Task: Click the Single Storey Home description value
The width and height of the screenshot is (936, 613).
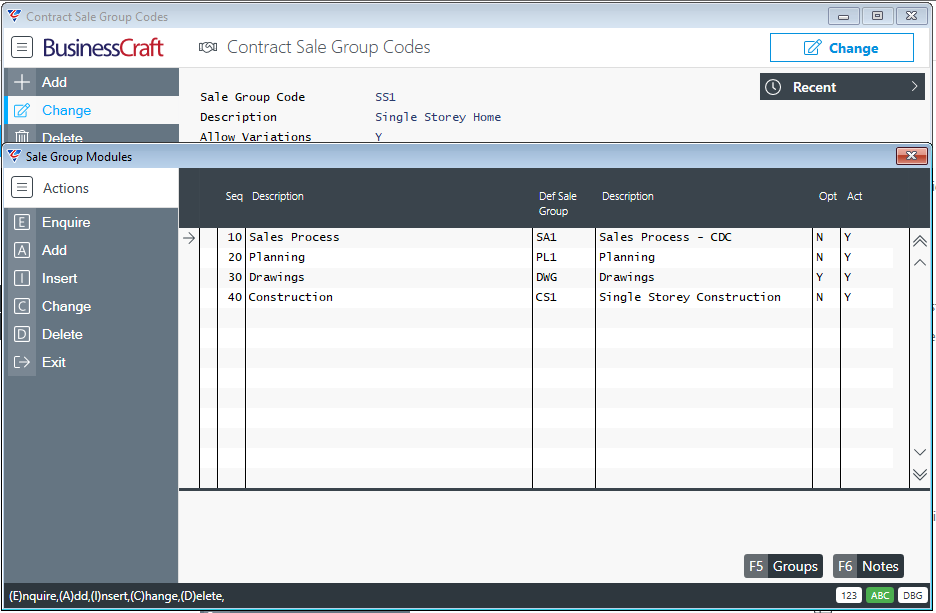Action: 438,117
